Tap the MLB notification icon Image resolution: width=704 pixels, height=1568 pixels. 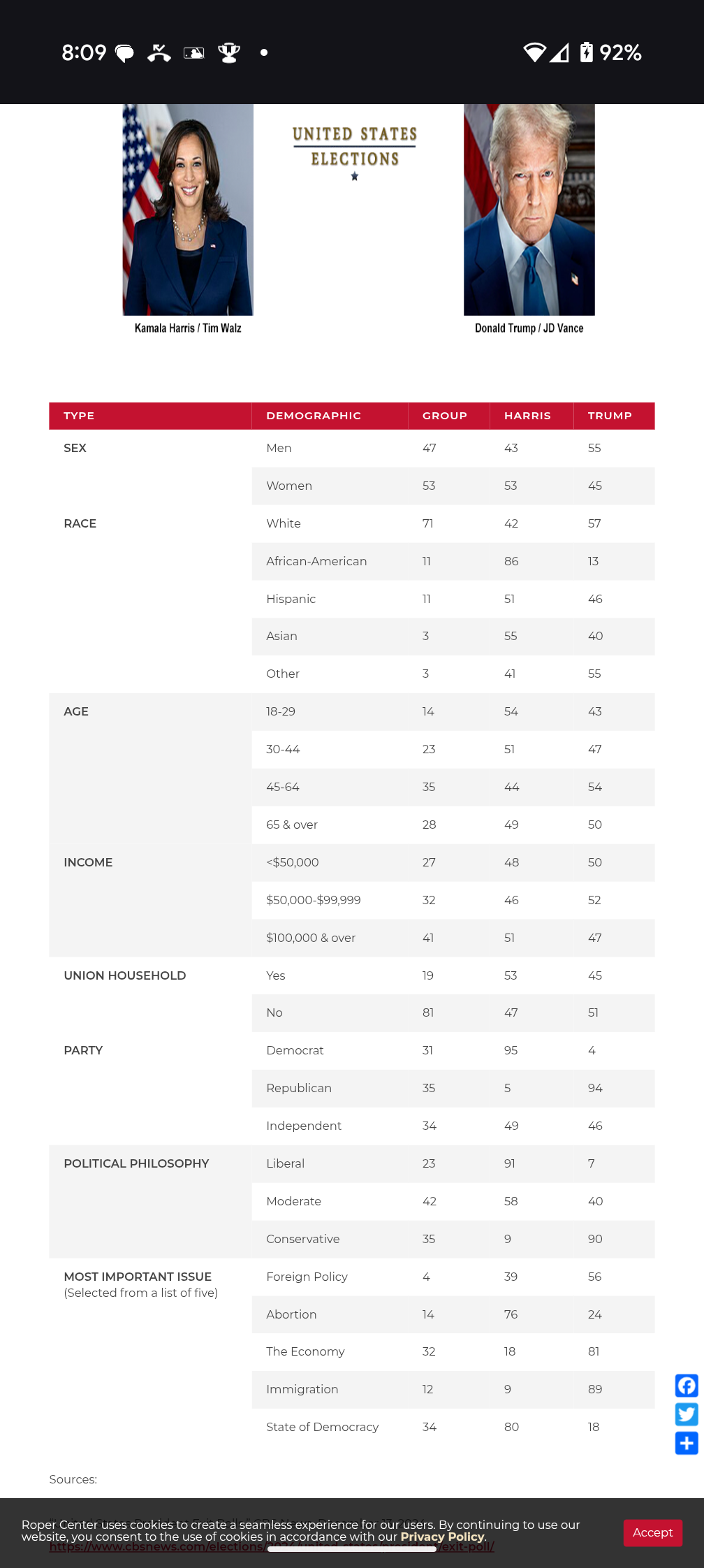(x=193, y=53)
